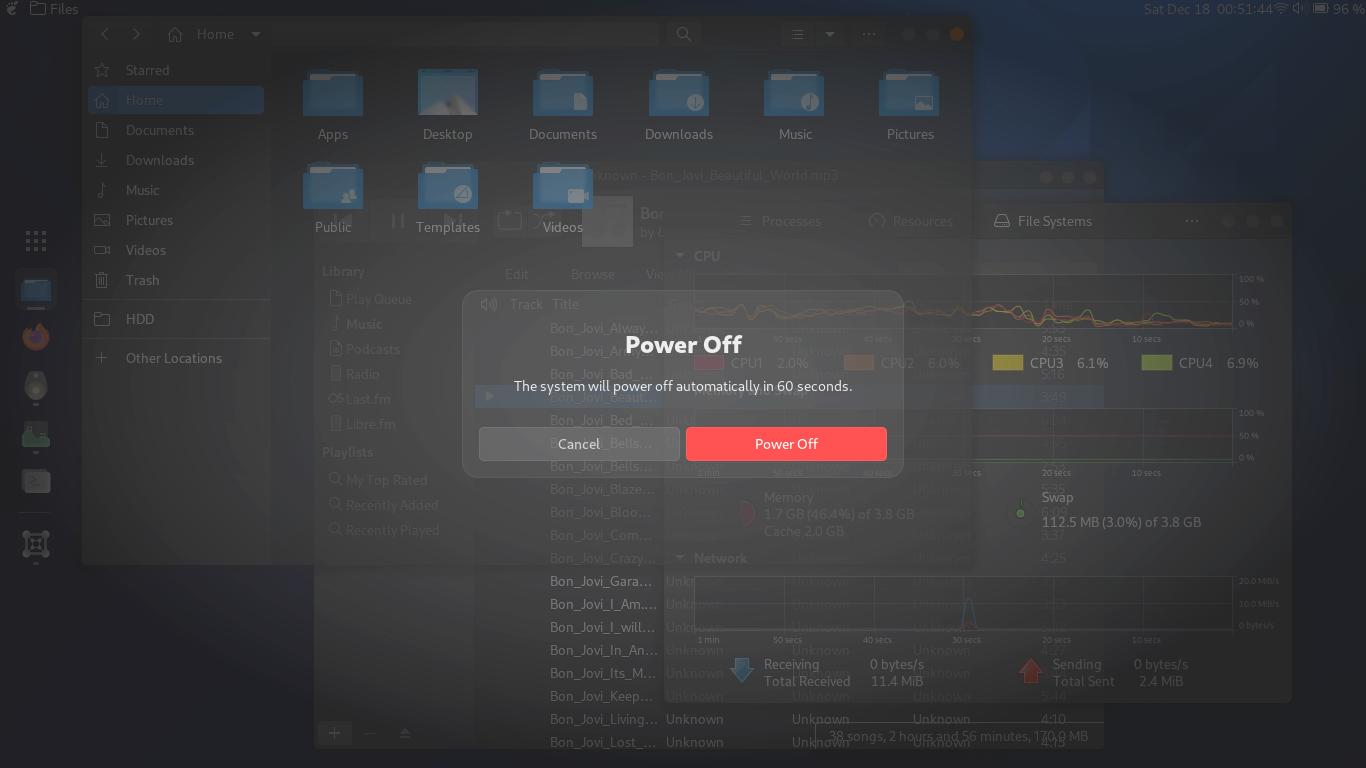
Task: Click Cancel in the Power Off dialog
Action: [x=579, y=444]
